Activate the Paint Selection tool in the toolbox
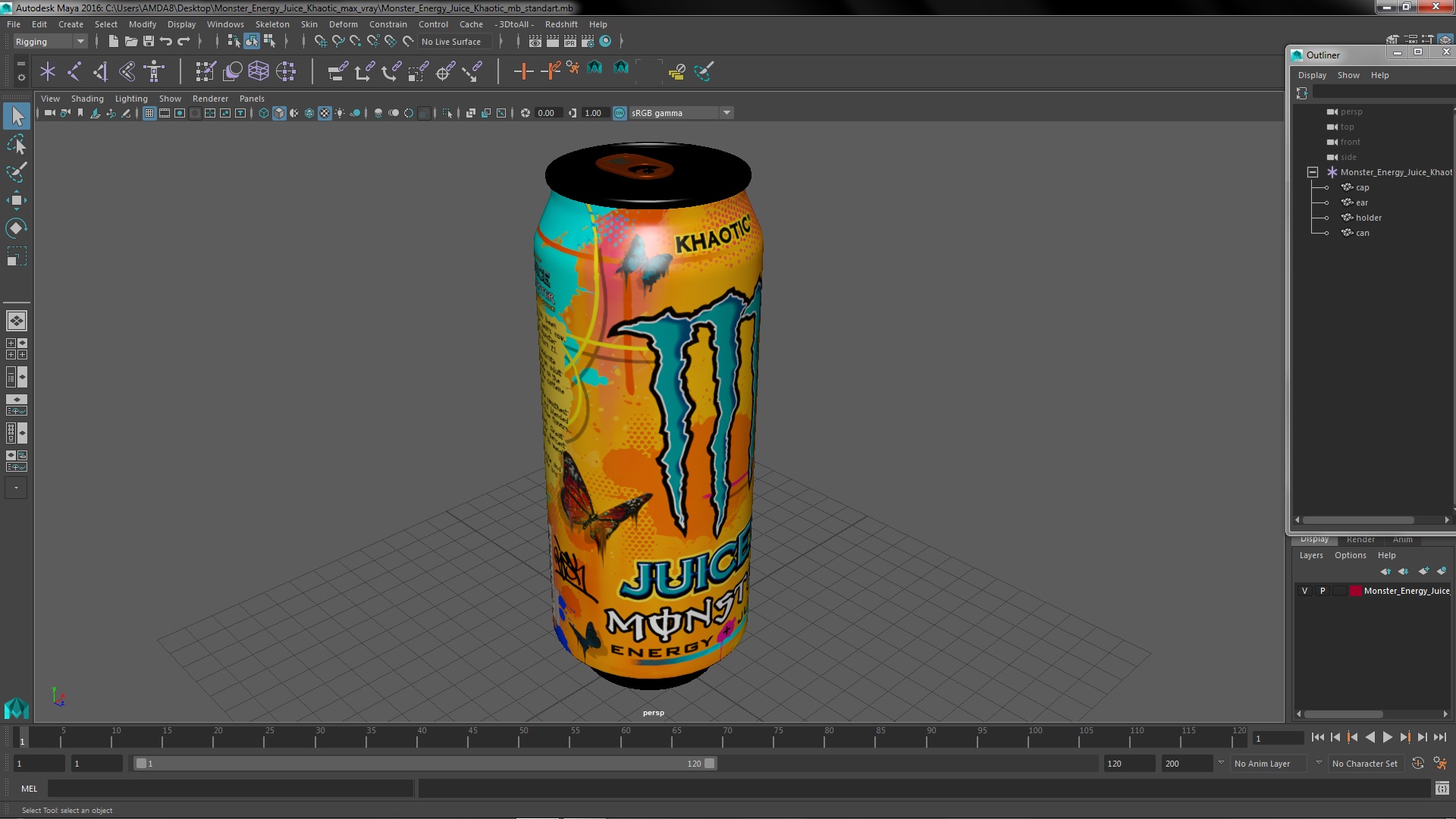The width and height of the screenshot is (1456, 819). point(17,172)
